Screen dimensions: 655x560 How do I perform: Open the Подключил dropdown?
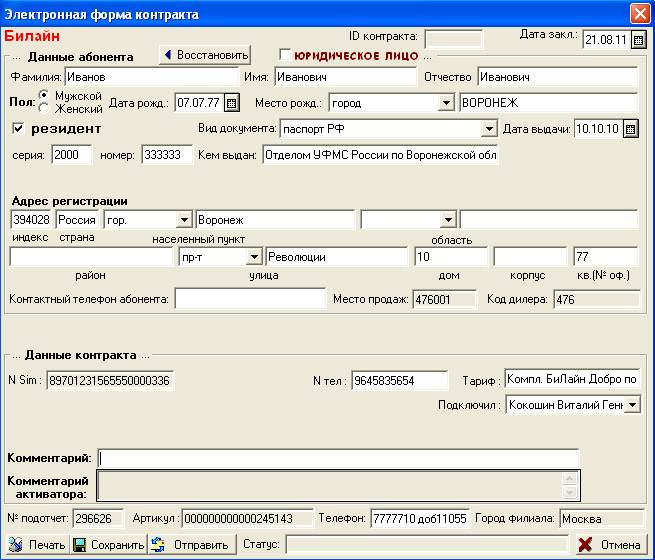[x=632, y=404]
